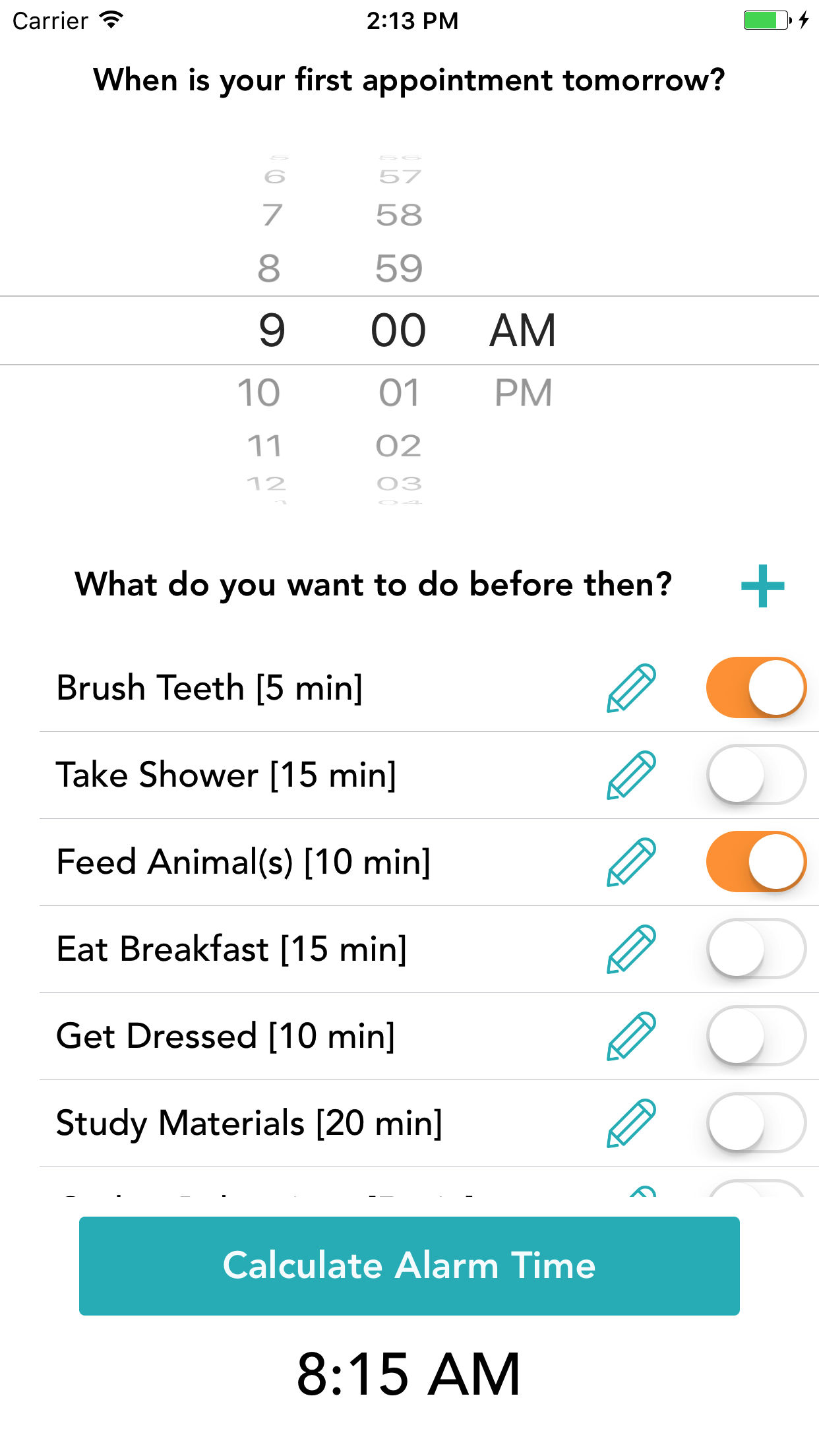Tap the Wi-Fi icon in status bar

point(112,20)
